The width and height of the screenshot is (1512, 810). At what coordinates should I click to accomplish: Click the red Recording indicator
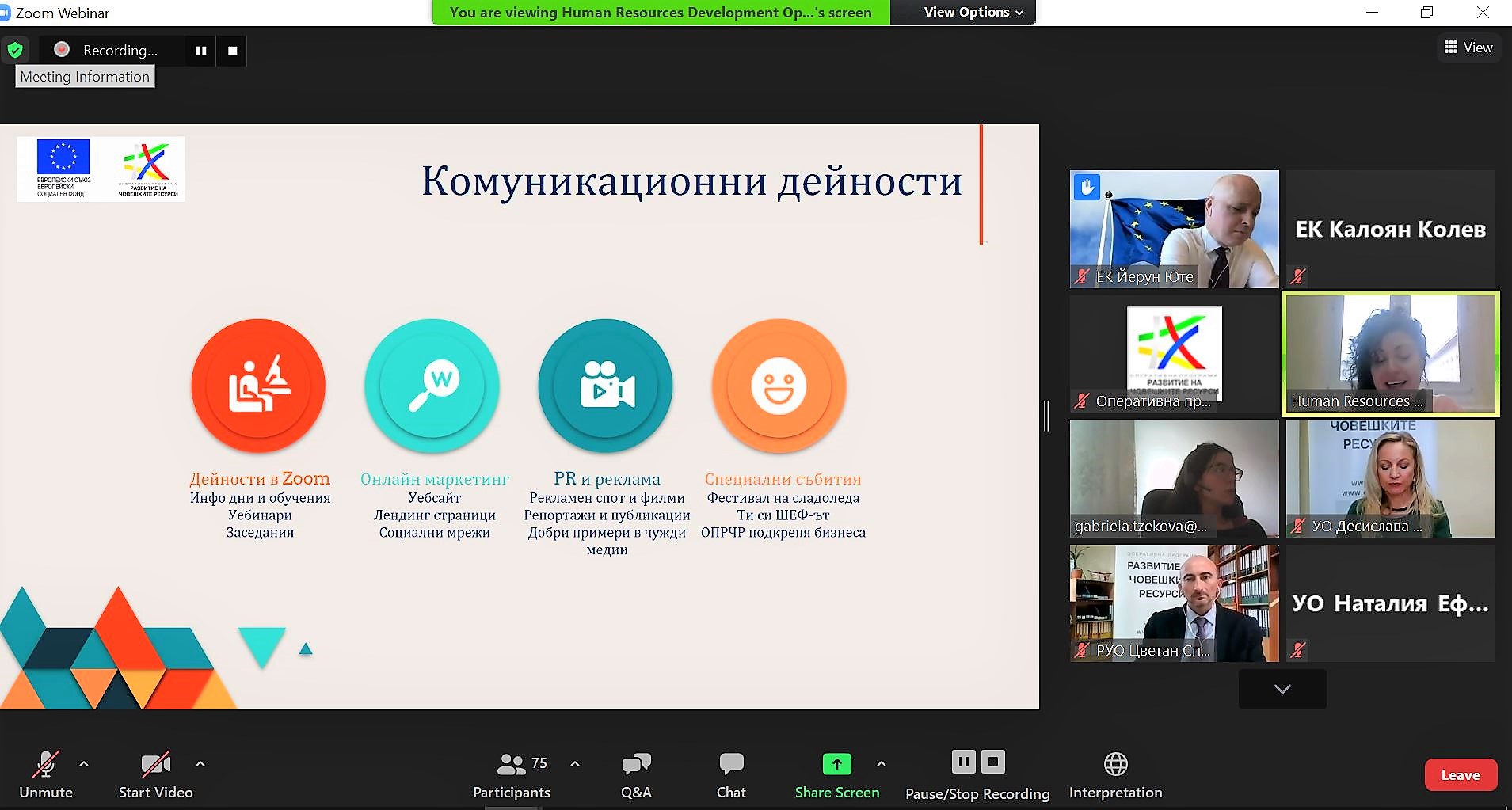click(62, 50)
